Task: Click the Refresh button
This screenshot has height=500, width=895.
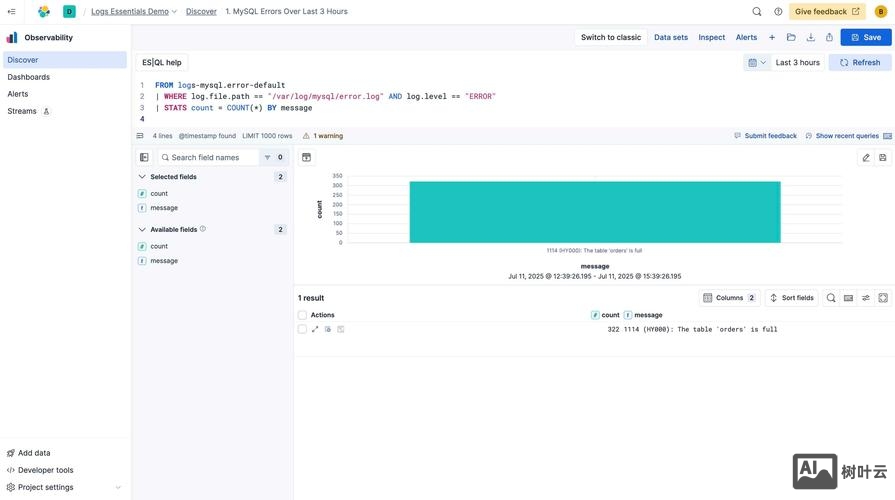Action: (860, 63)
